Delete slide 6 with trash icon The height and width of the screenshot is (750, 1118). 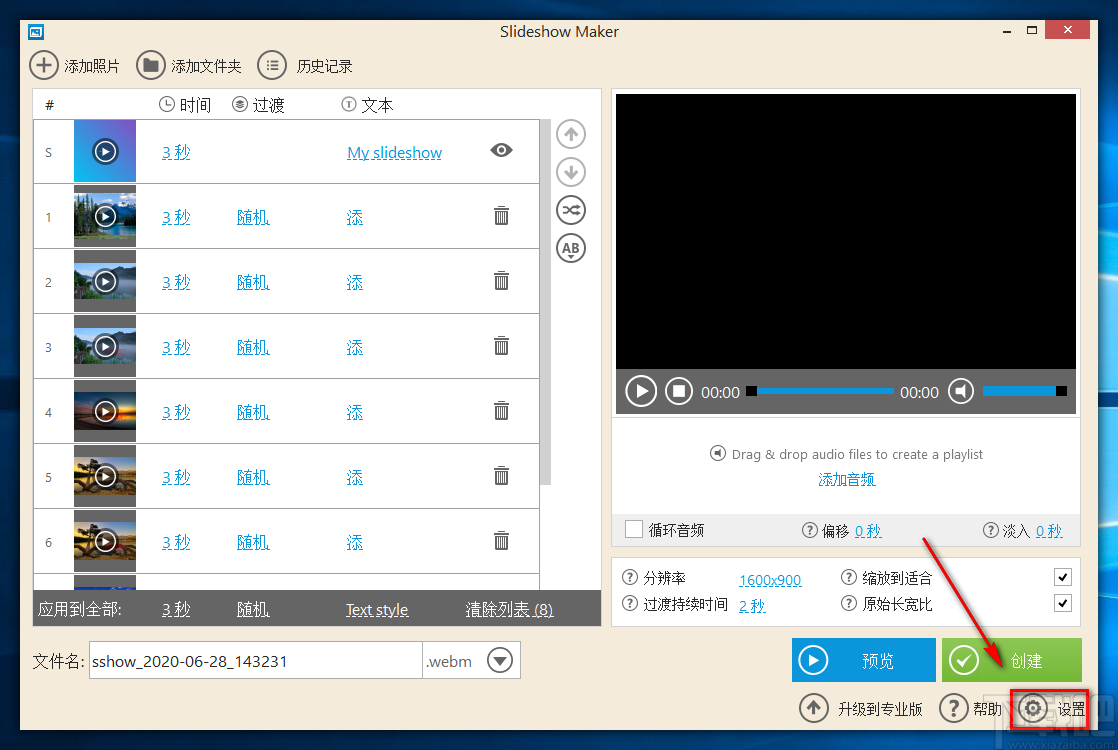point(501,540)
